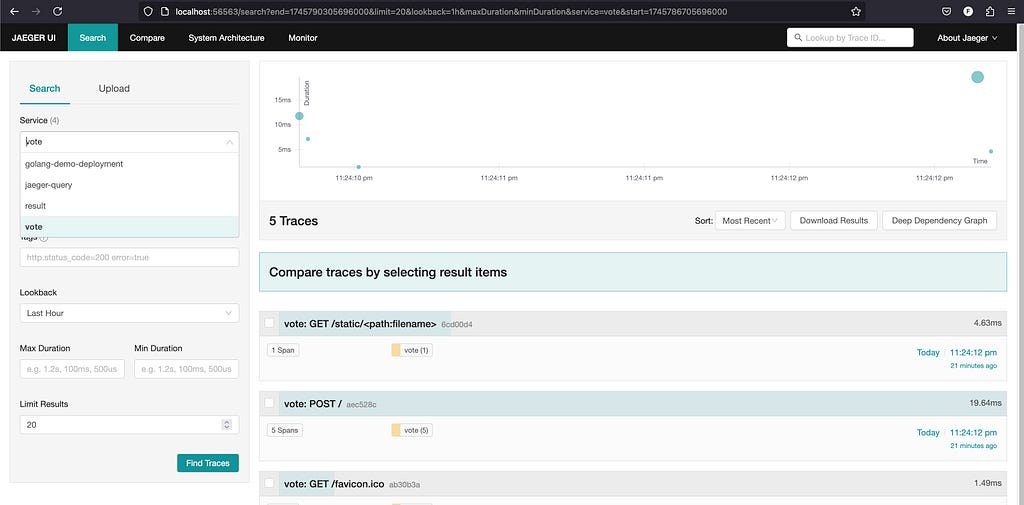The height and width of the screenshot is (505, 1024).
Task: Click the Firefox account avatar icon
Action: (x=968, y=11)
